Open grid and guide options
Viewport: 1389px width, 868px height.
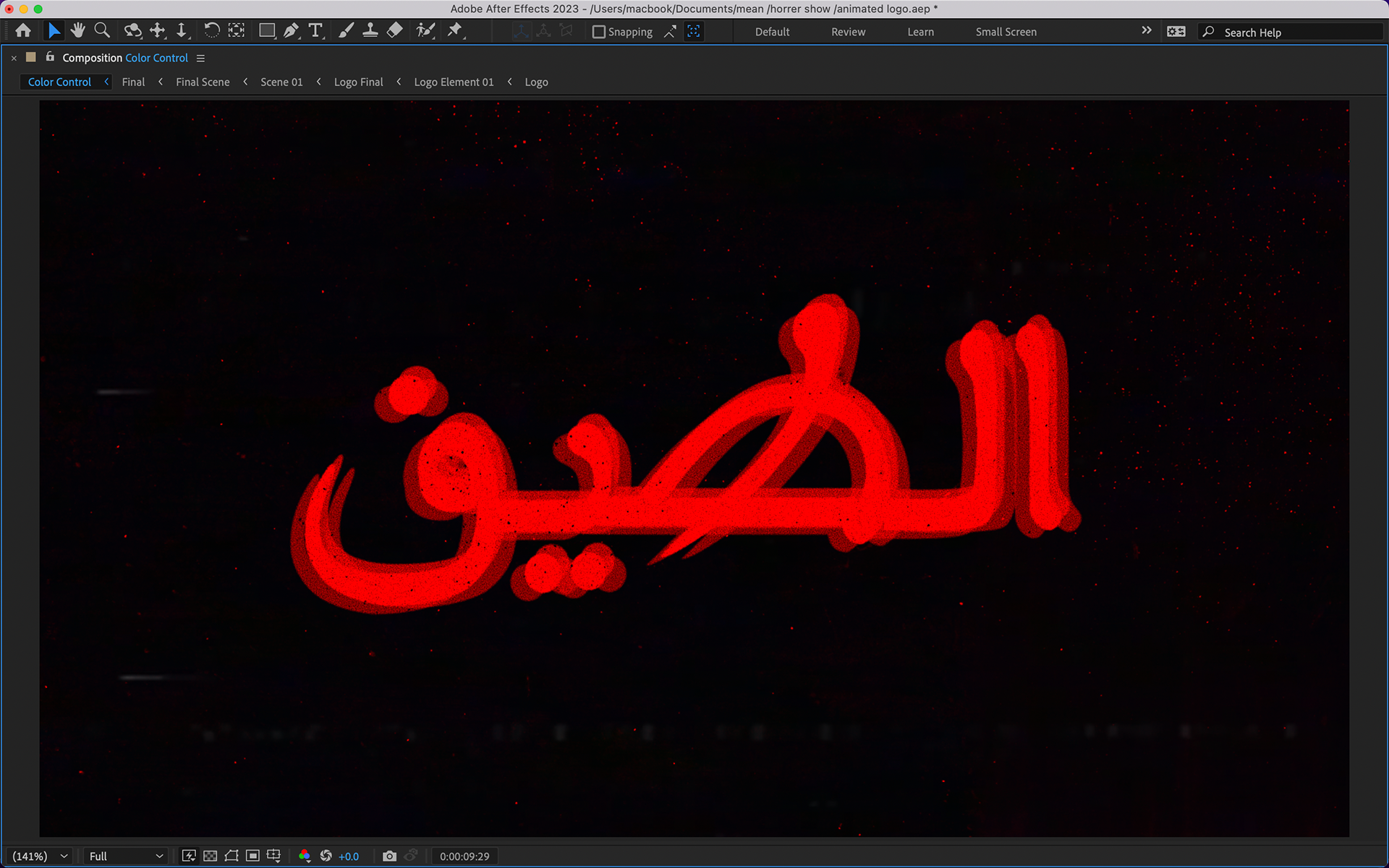273,856
